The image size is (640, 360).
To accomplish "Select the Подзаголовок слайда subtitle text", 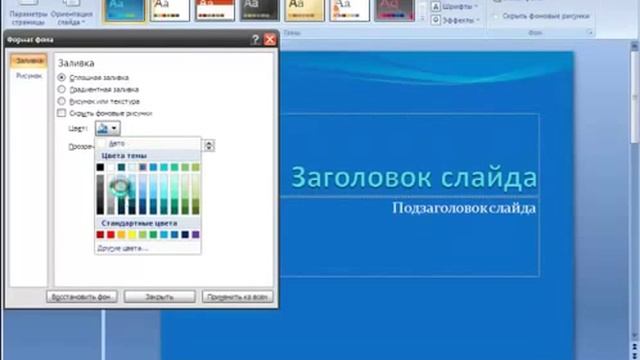I will tap(464, 208).
